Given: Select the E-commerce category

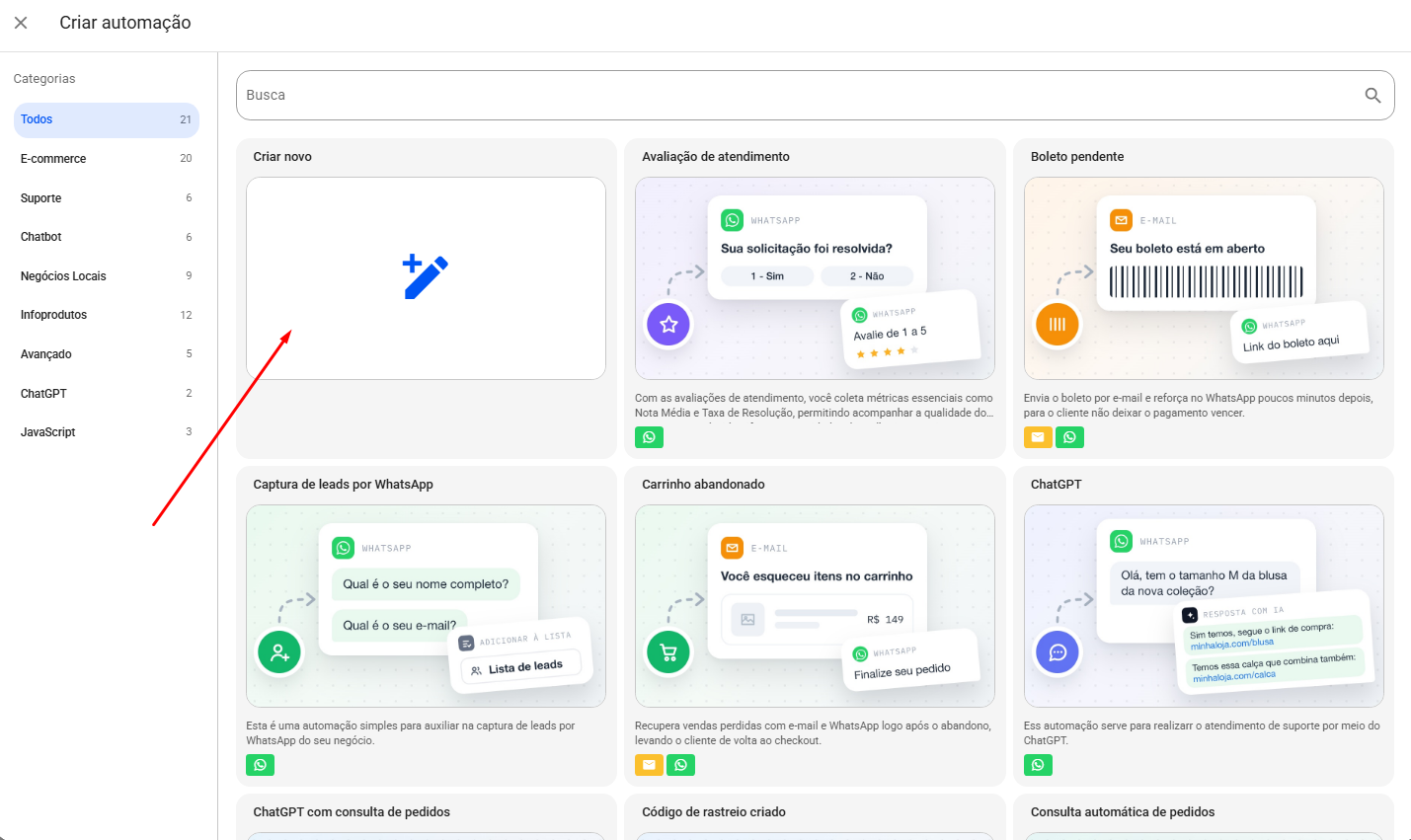Looking at the screenshot, I should point(107,159).
